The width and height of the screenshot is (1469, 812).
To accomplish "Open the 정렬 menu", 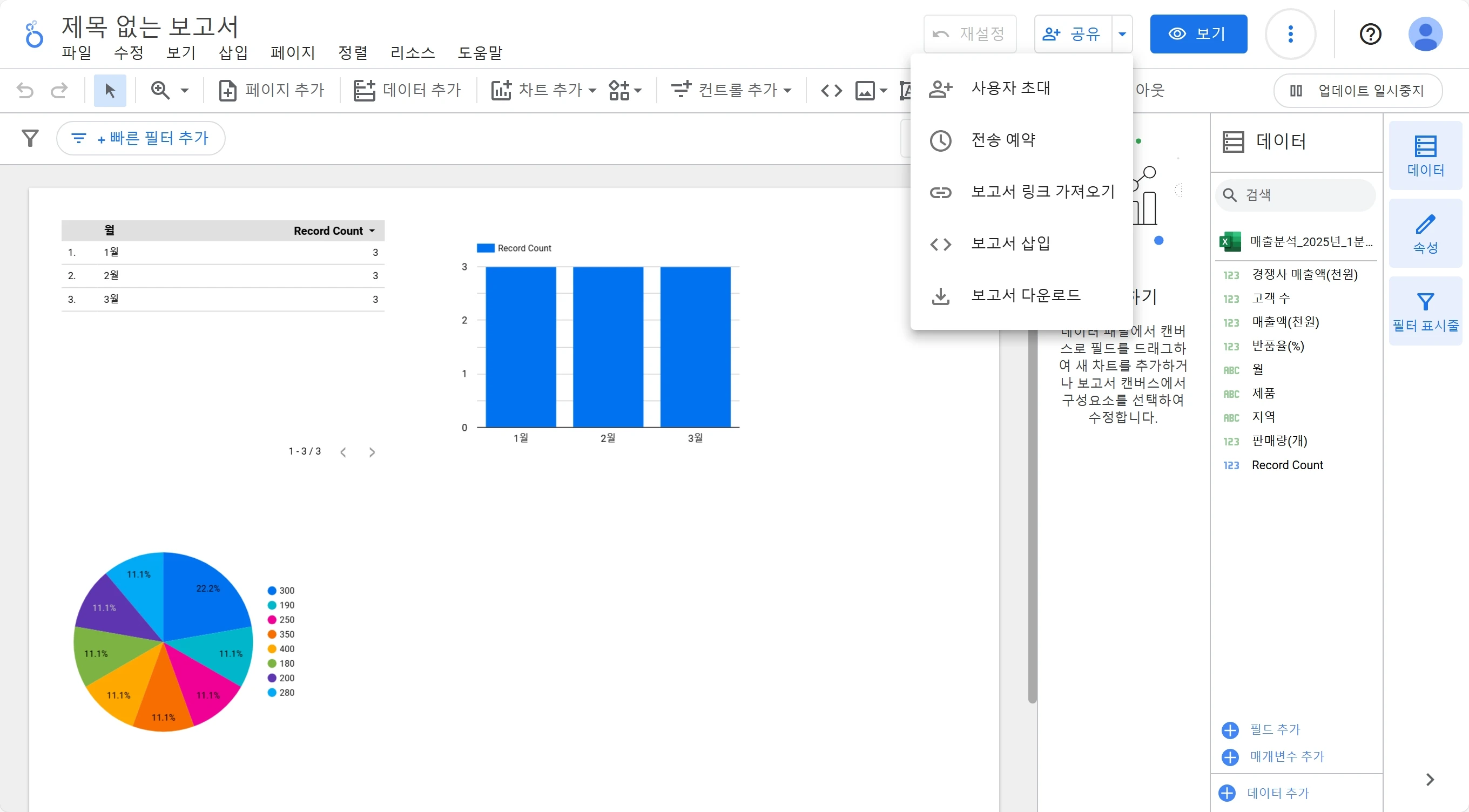I will tap(353, 52).
